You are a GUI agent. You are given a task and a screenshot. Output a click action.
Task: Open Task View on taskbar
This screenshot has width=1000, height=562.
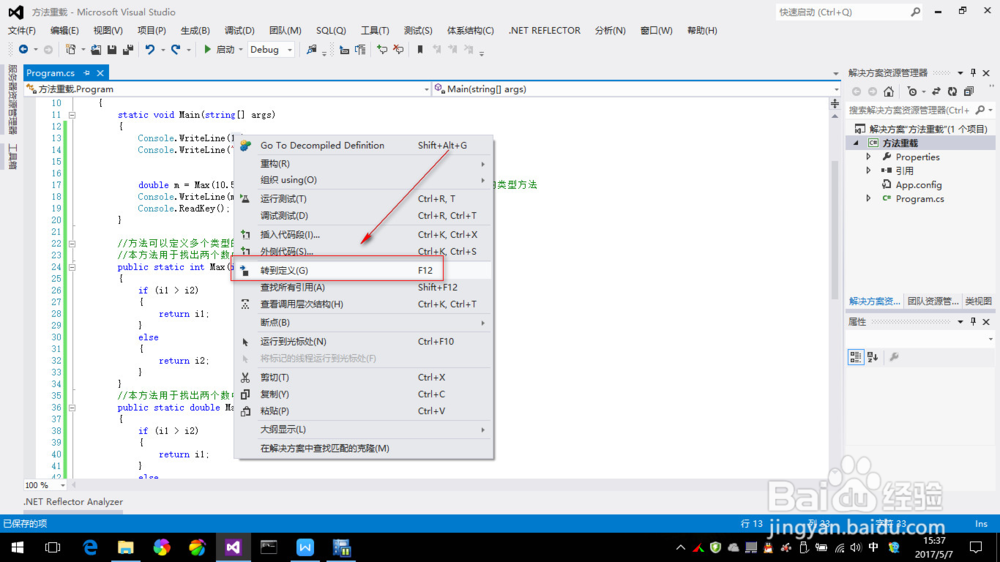tap(53, 547)
